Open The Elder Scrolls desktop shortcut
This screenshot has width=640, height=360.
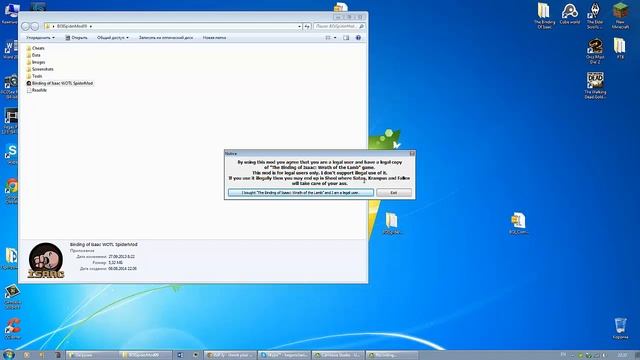(595, 16)
